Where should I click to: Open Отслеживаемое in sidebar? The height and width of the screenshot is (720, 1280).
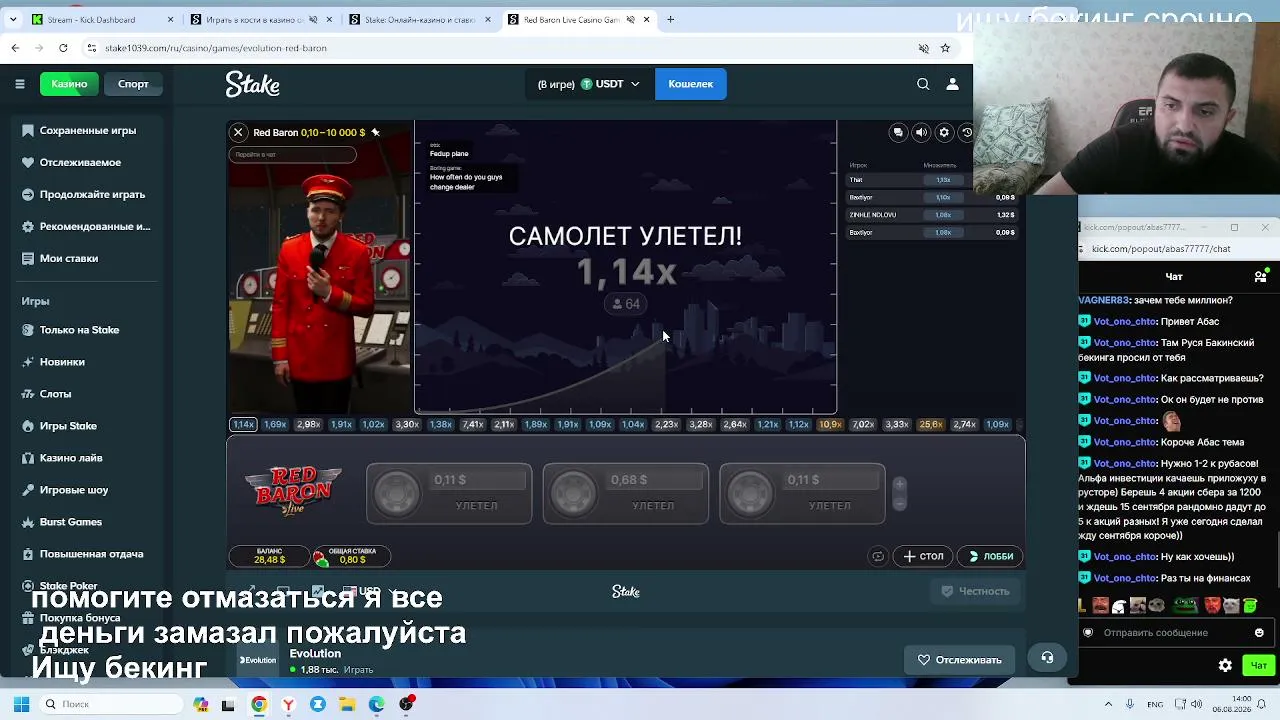pos(86,162)
